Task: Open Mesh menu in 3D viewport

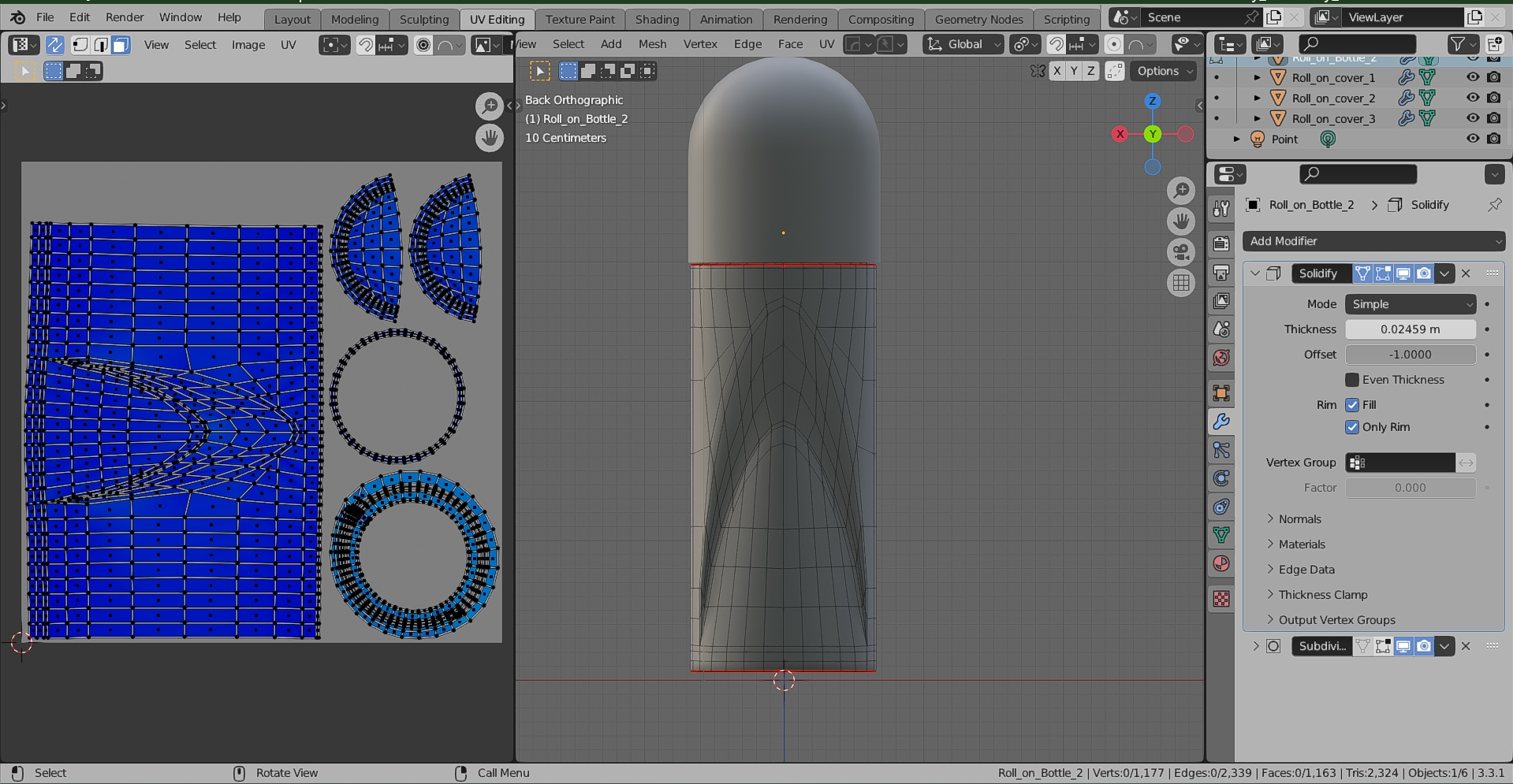Action: click(652, 44)
